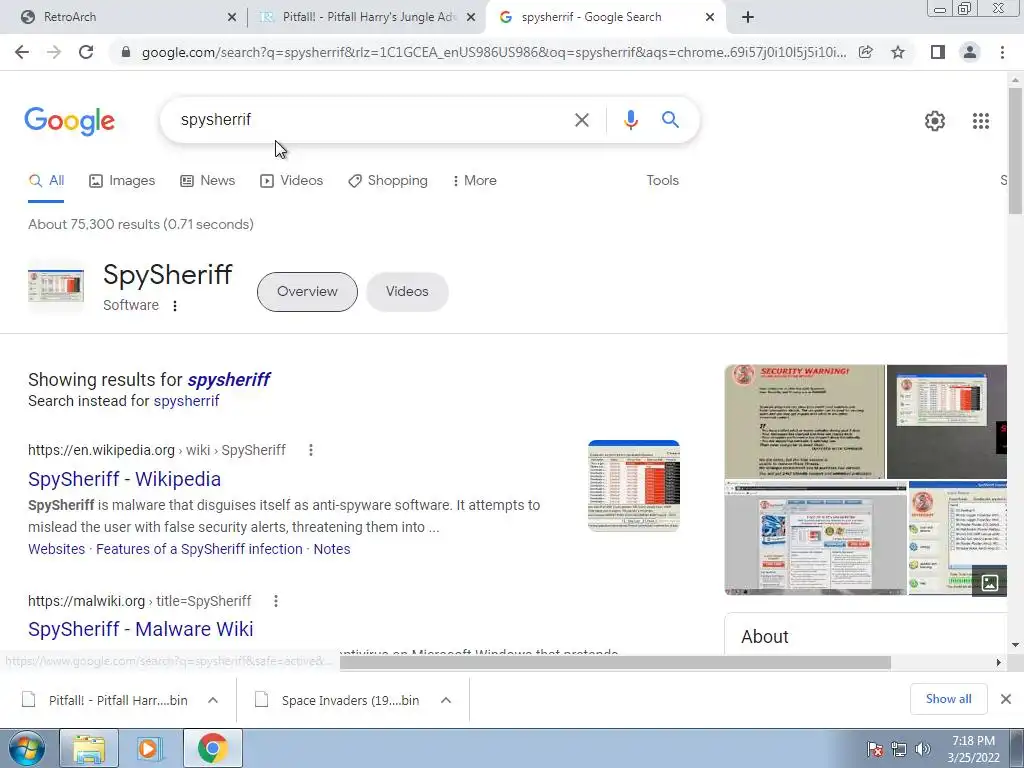Image resolution: width=1024 pixels, height=768 pixels.
Task: Select the Images search tab
Action: [x=122, y=181]
